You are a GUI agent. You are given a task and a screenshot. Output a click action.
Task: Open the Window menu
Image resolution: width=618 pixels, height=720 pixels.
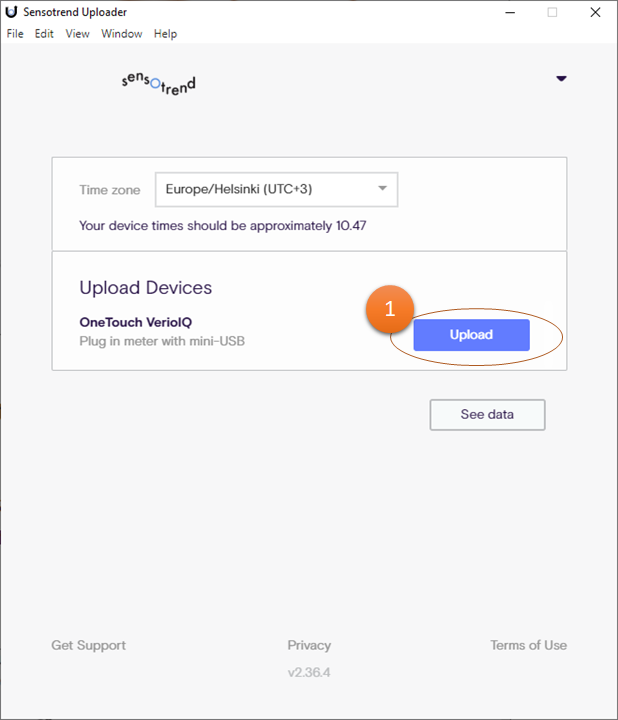tap(122, 34)
